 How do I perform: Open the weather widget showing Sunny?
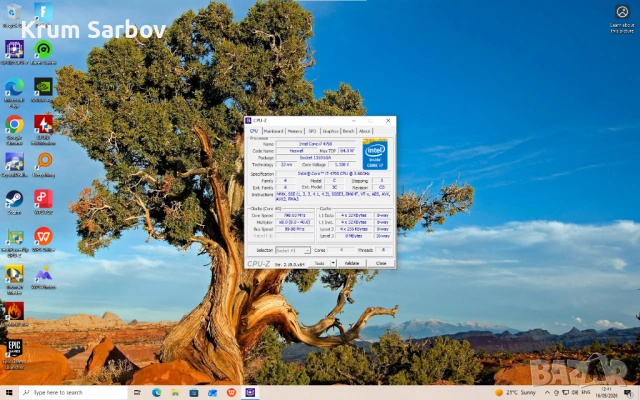pyautogui.click(x=515, y=393)
